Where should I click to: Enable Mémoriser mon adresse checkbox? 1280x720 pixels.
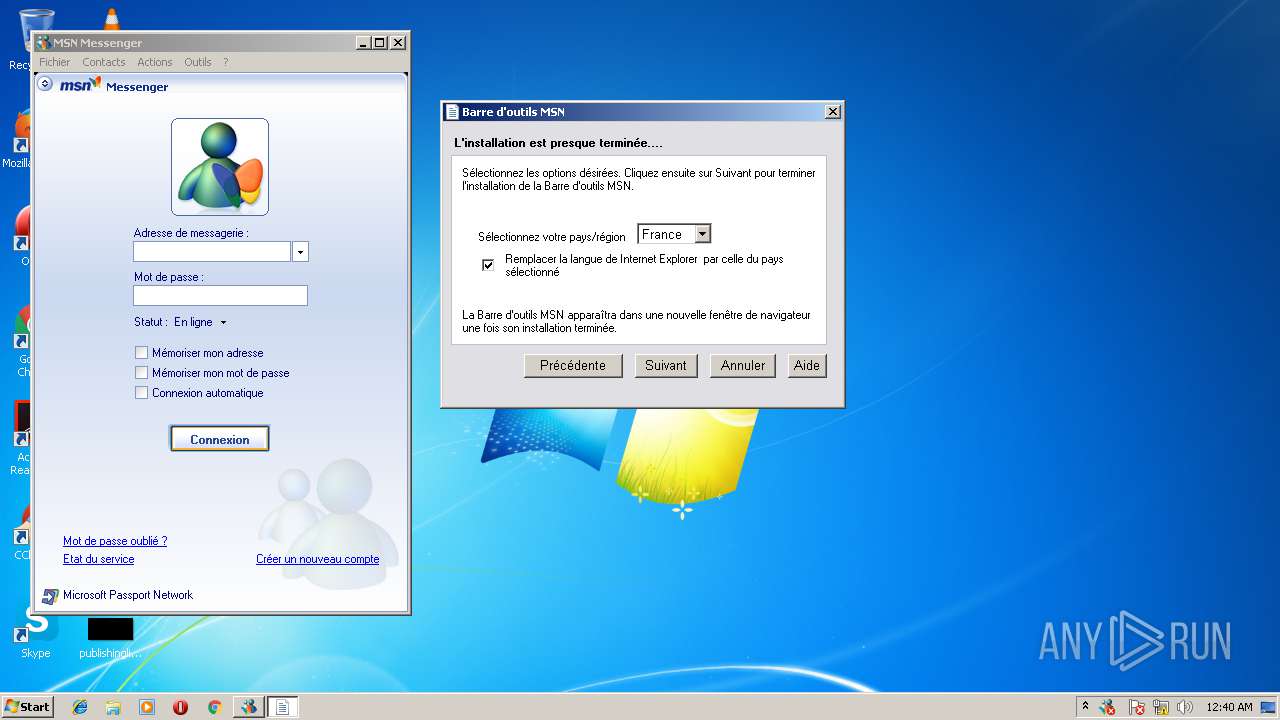click(x=141, y=353)
